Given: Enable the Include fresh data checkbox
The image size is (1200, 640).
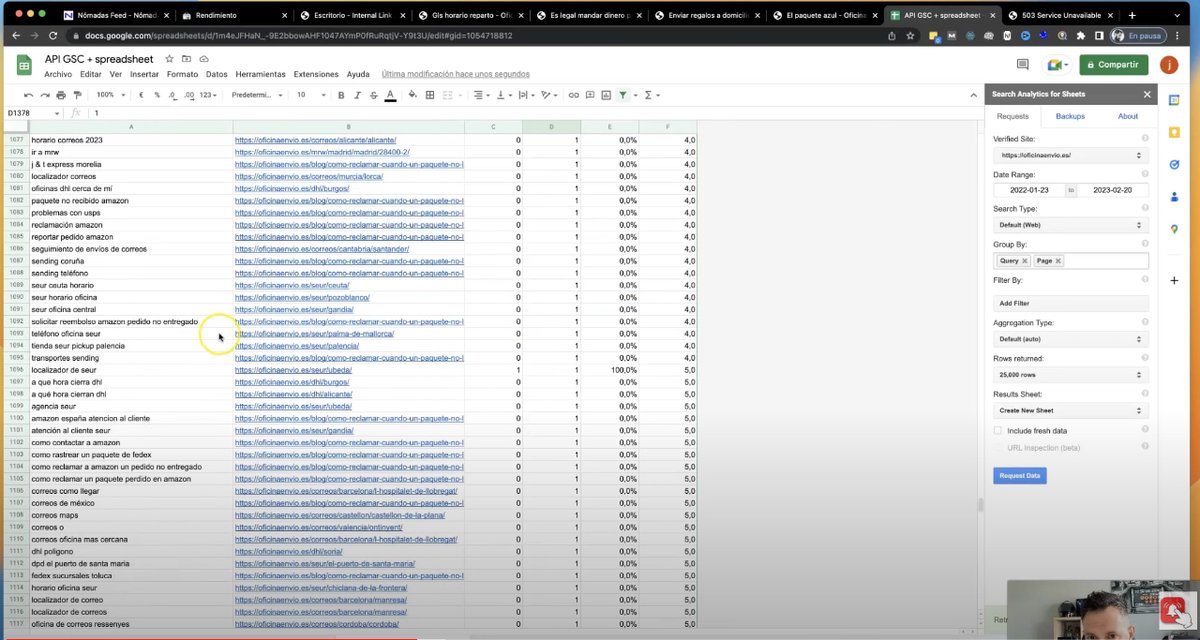Looking at the screenshot, I should tap(998, 431).
